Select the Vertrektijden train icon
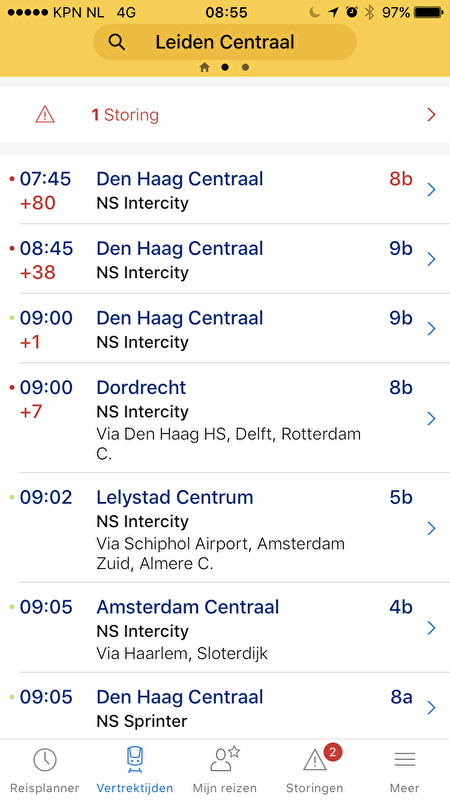The height and width of the screenshot is (800, 450). click(x=135, y=760)
